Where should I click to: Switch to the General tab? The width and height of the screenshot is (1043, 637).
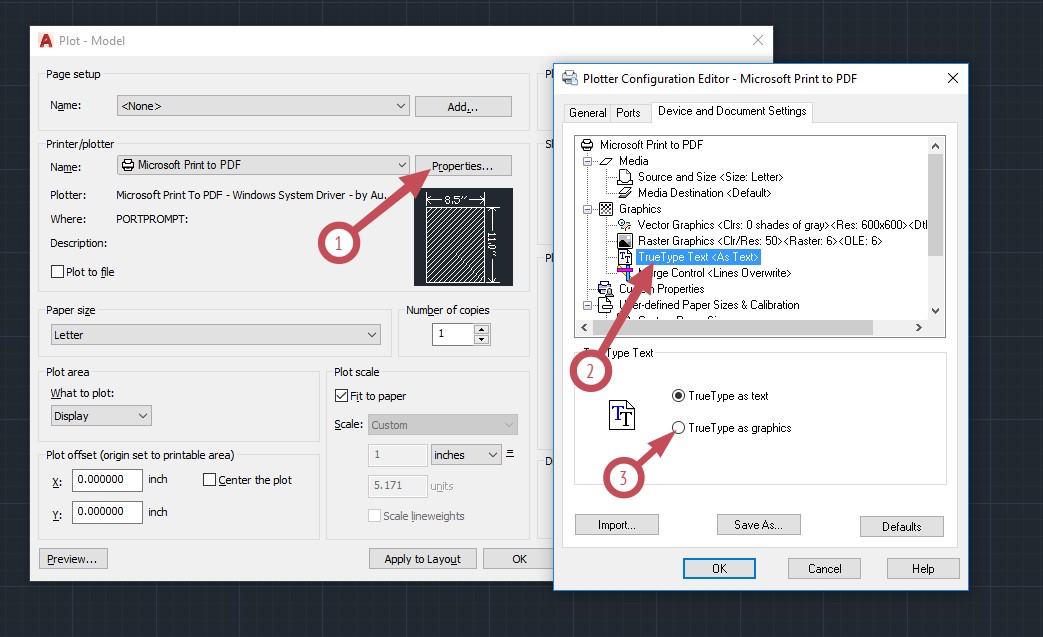[x=587, y=113]
